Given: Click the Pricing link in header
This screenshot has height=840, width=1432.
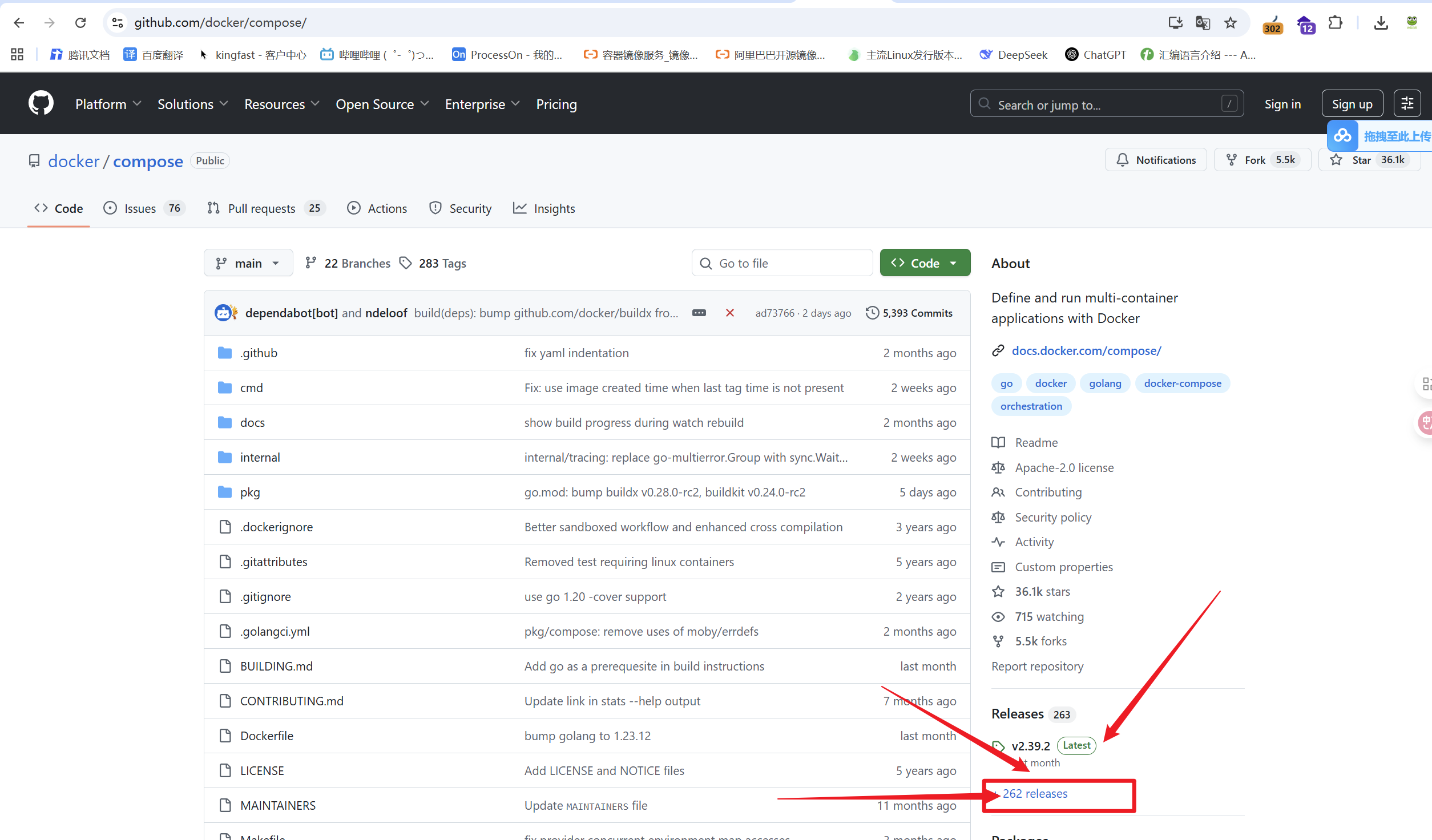Looking at the screenshot, I should point(556,104).
